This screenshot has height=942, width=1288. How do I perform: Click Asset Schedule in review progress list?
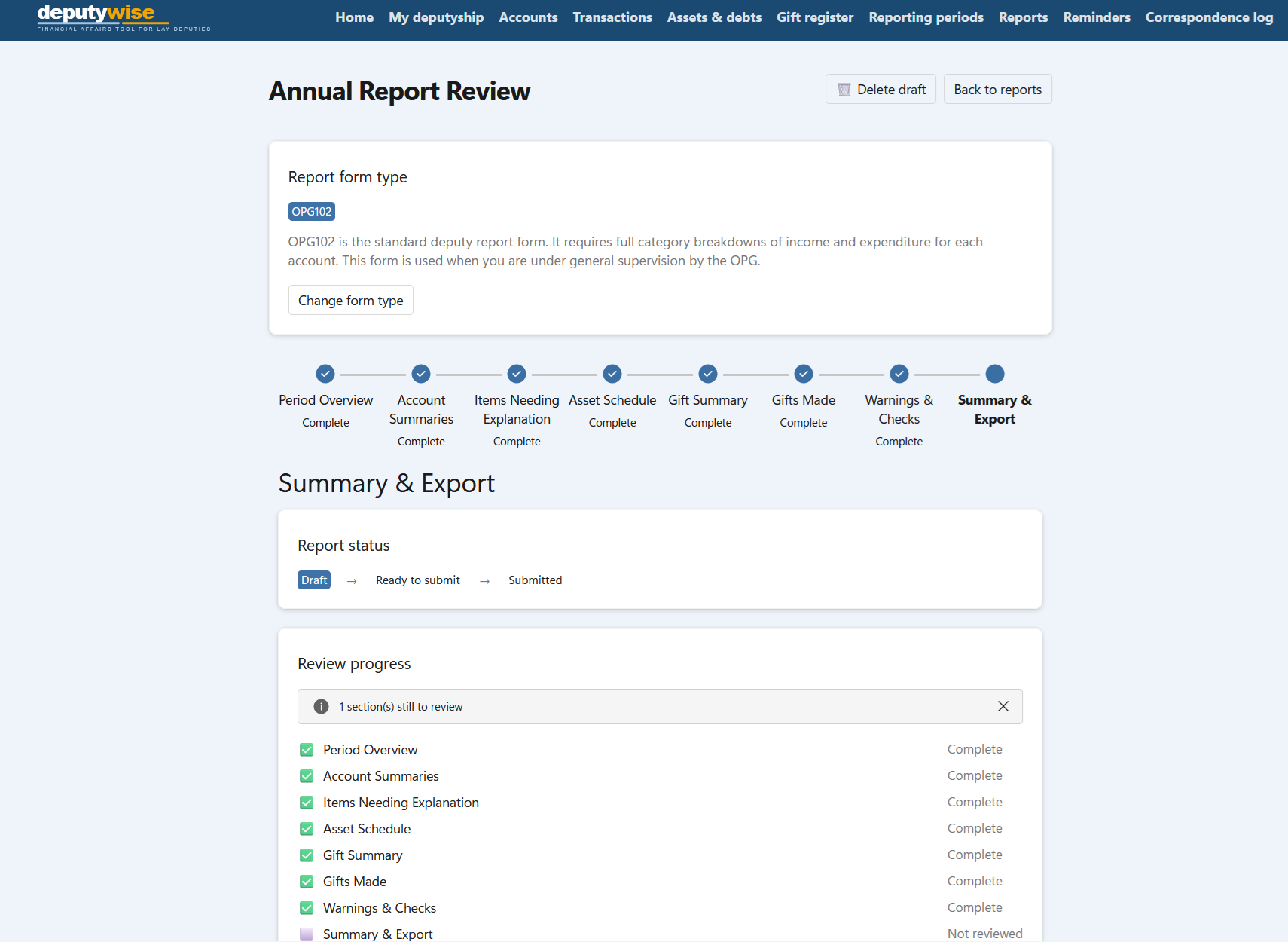coord(367,829)
